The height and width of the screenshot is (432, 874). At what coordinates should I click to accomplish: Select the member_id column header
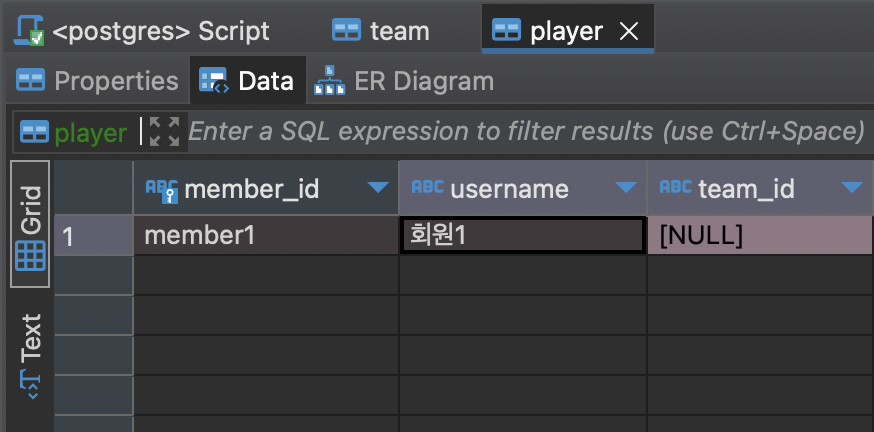coord(265,188)
